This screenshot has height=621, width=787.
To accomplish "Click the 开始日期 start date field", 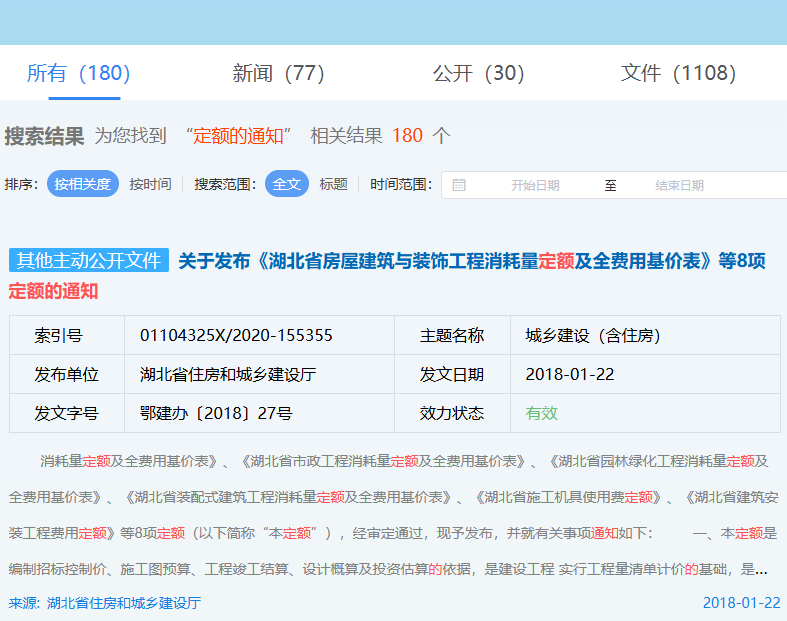I will point(535,185).
